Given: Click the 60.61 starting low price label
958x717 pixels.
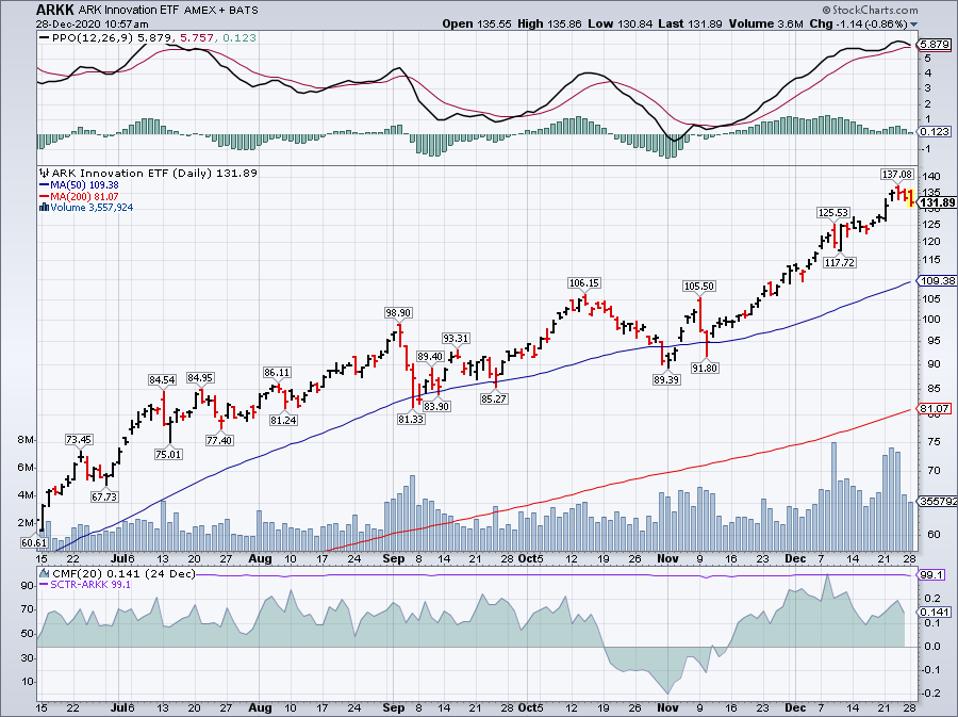Looking at the screenshot, I should pyautogui.click(x=34, y=542).
